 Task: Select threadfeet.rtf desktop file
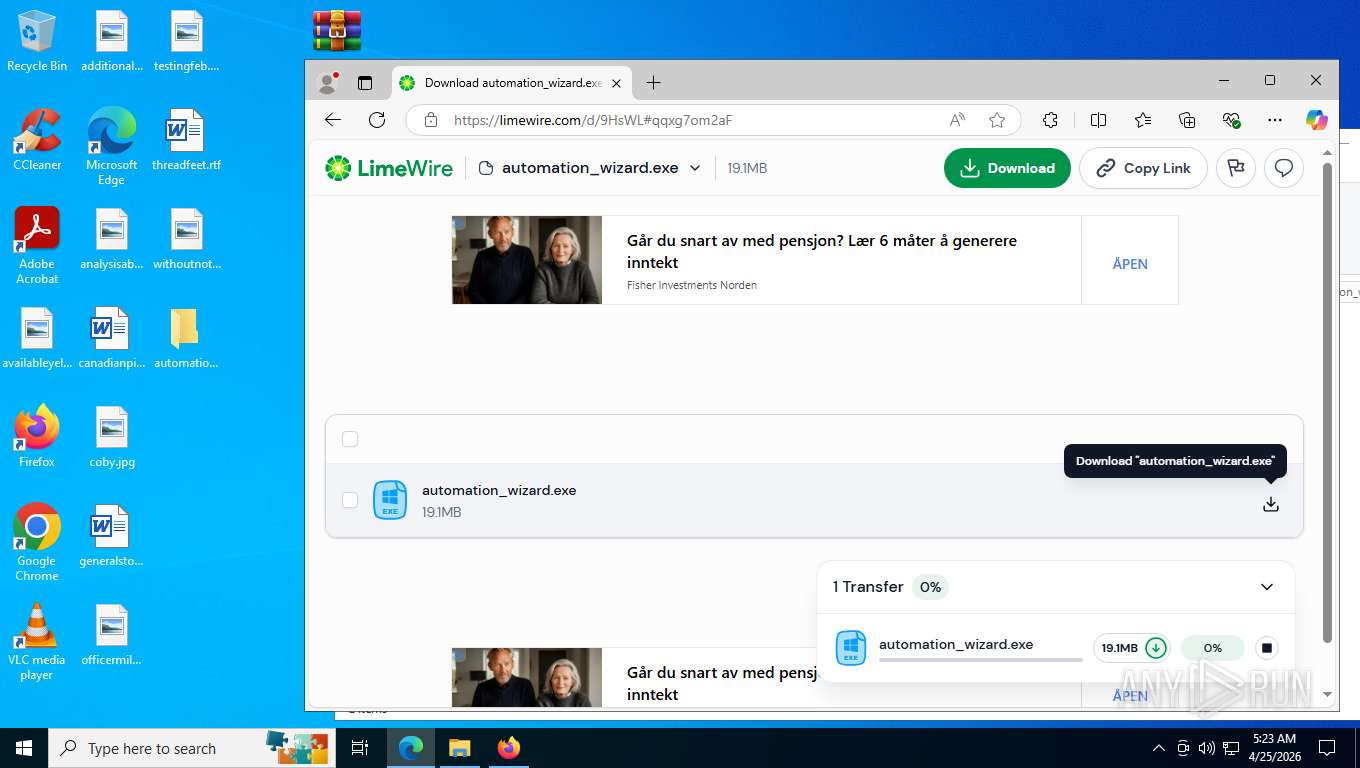click(186, 140)
